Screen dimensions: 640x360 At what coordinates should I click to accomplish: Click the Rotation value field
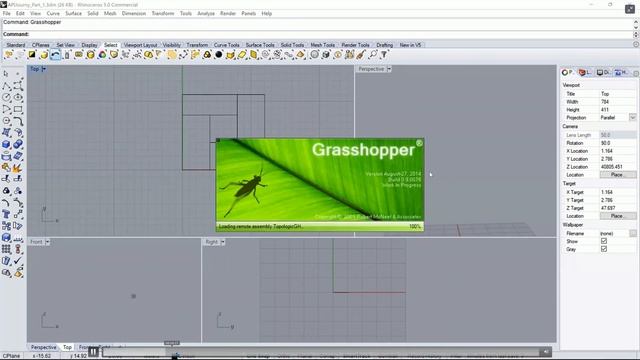618,143
